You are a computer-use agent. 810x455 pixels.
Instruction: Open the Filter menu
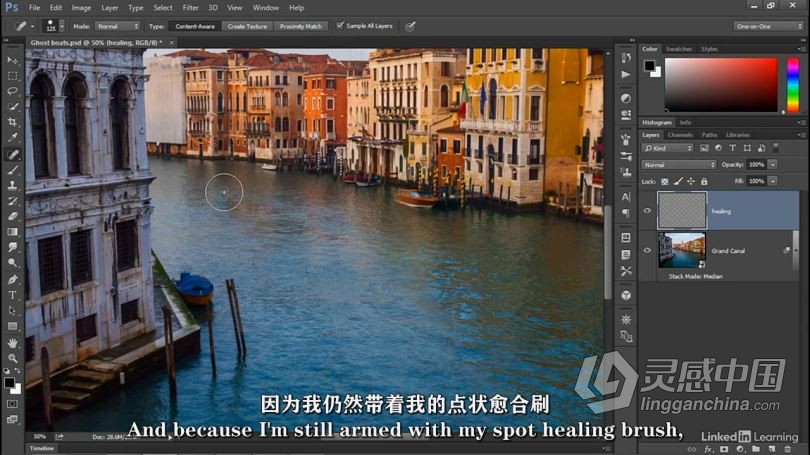[190, 8]
